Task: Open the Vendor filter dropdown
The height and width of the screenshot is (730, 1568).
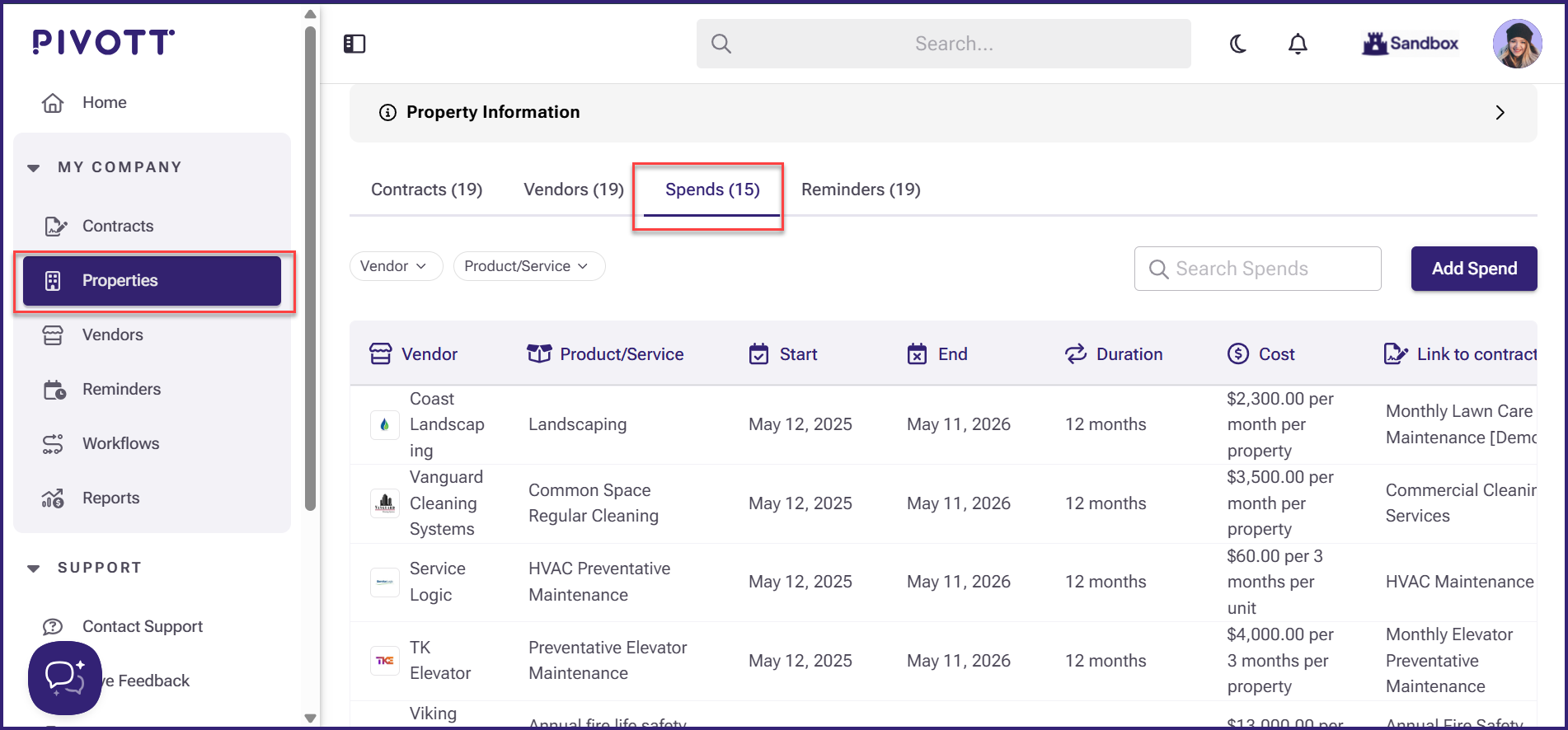Action: (396, 266)
